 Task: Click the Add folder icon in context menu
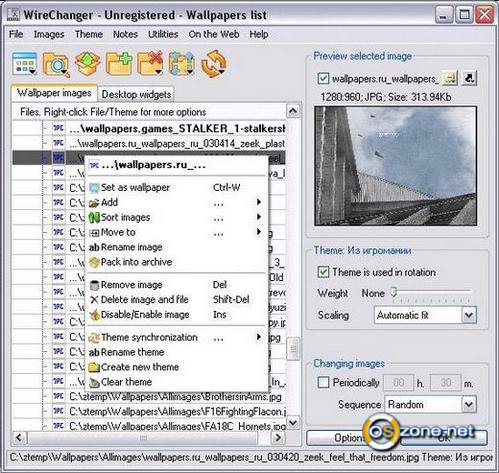tap(94, 203)
